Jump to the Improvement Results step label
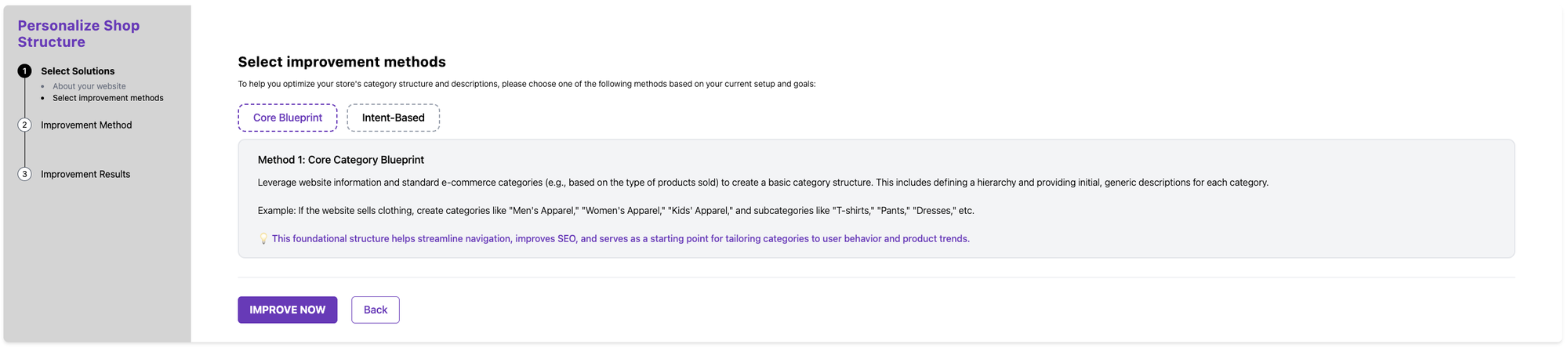The height and width of the screenshot is (348, 1568). pos(85,175)
